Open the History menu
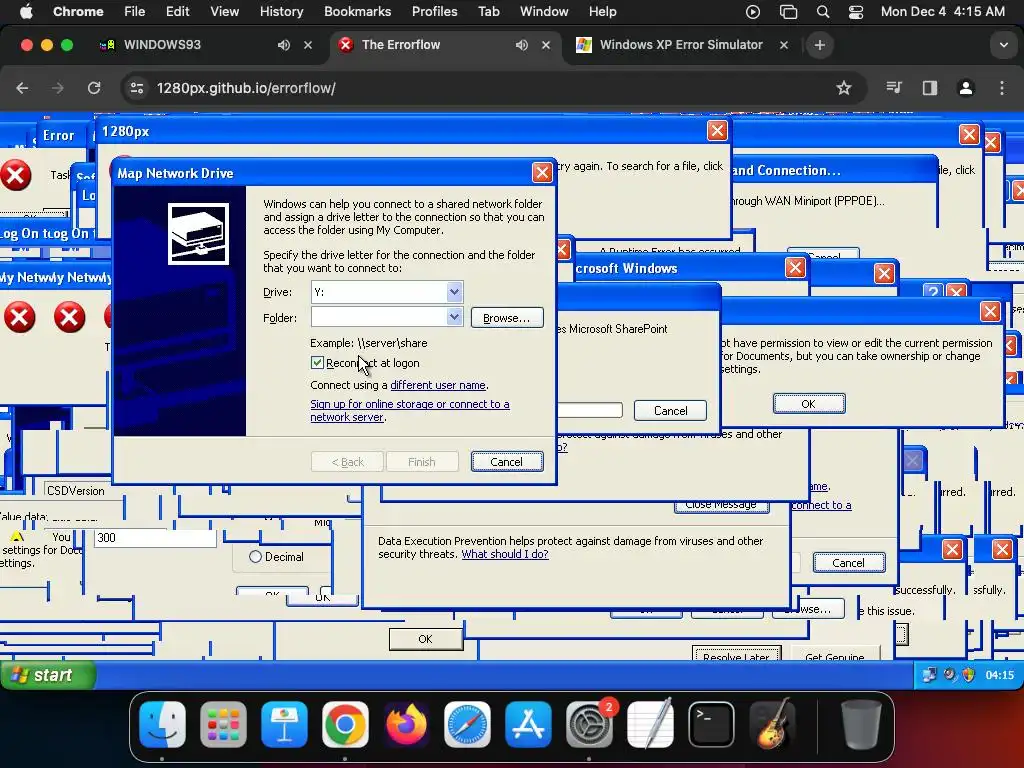The height and width of the screenshot is (768, 1024). pos(281,12)
